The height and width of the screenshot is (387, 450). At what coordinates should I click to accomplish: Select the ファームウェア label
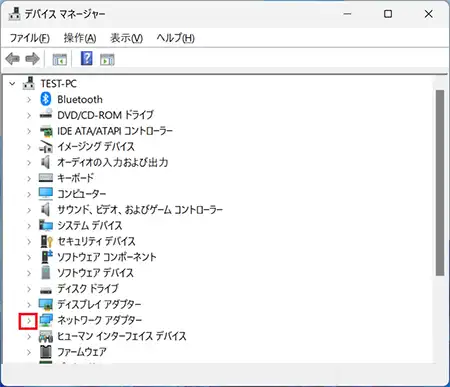82,352
